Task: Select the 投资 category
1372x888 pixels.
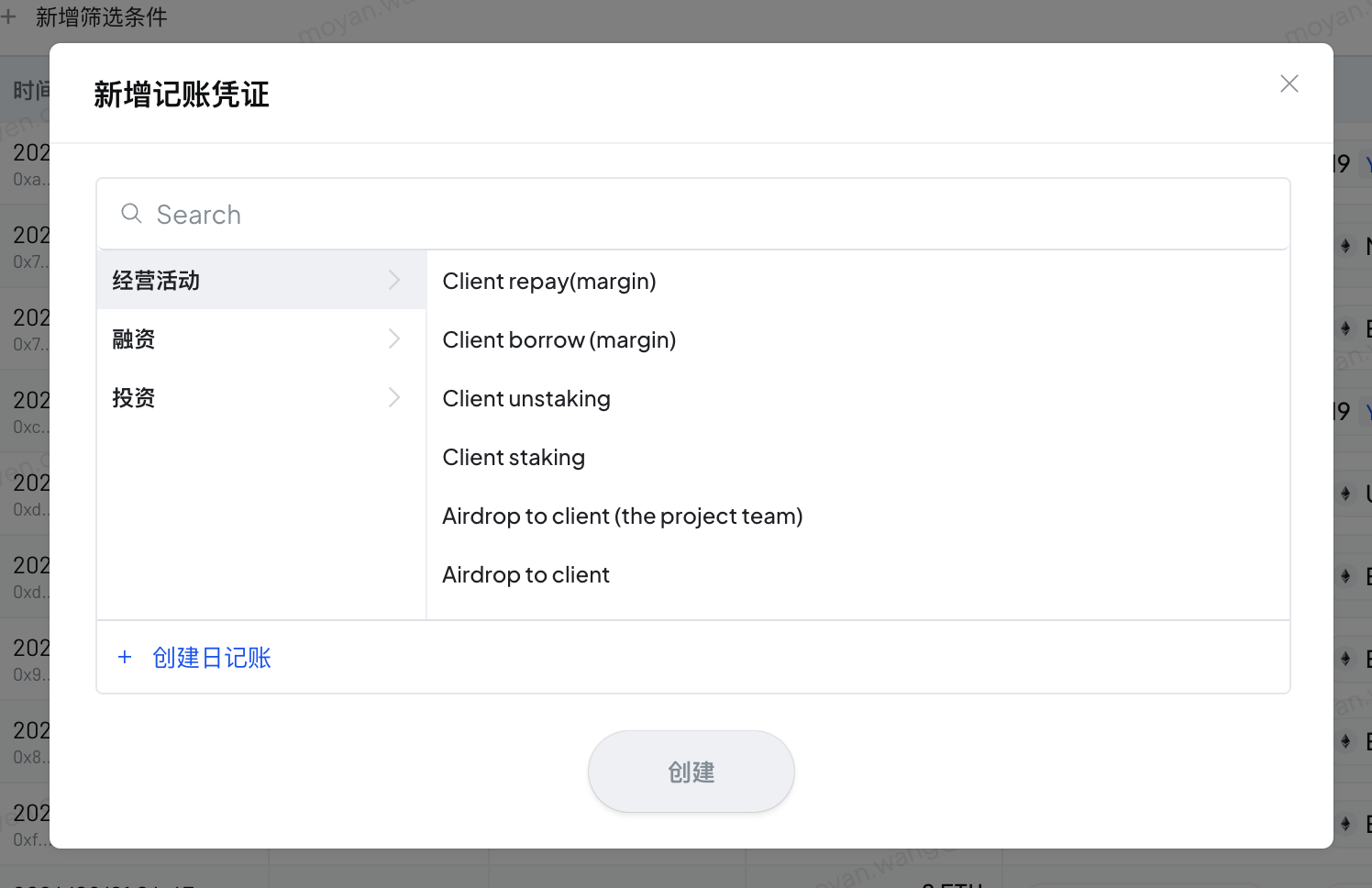Action: (134, 398)
